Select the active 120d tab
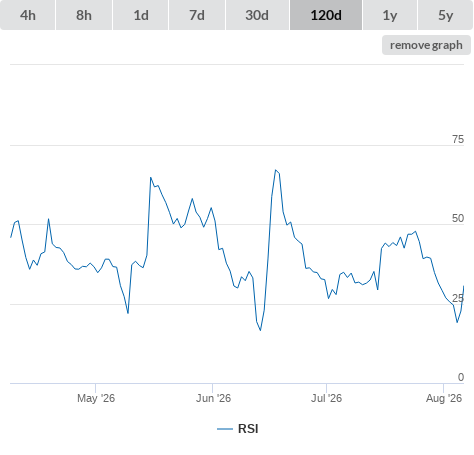 click(x=326, y=15)
